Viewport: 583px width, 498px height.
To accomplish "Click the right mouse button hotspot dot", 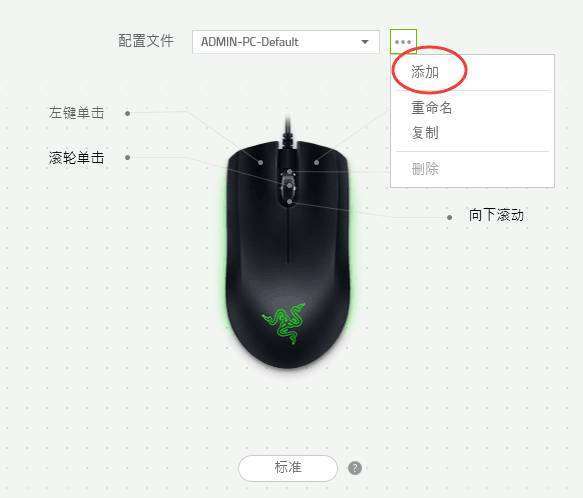I will point(316,163).
